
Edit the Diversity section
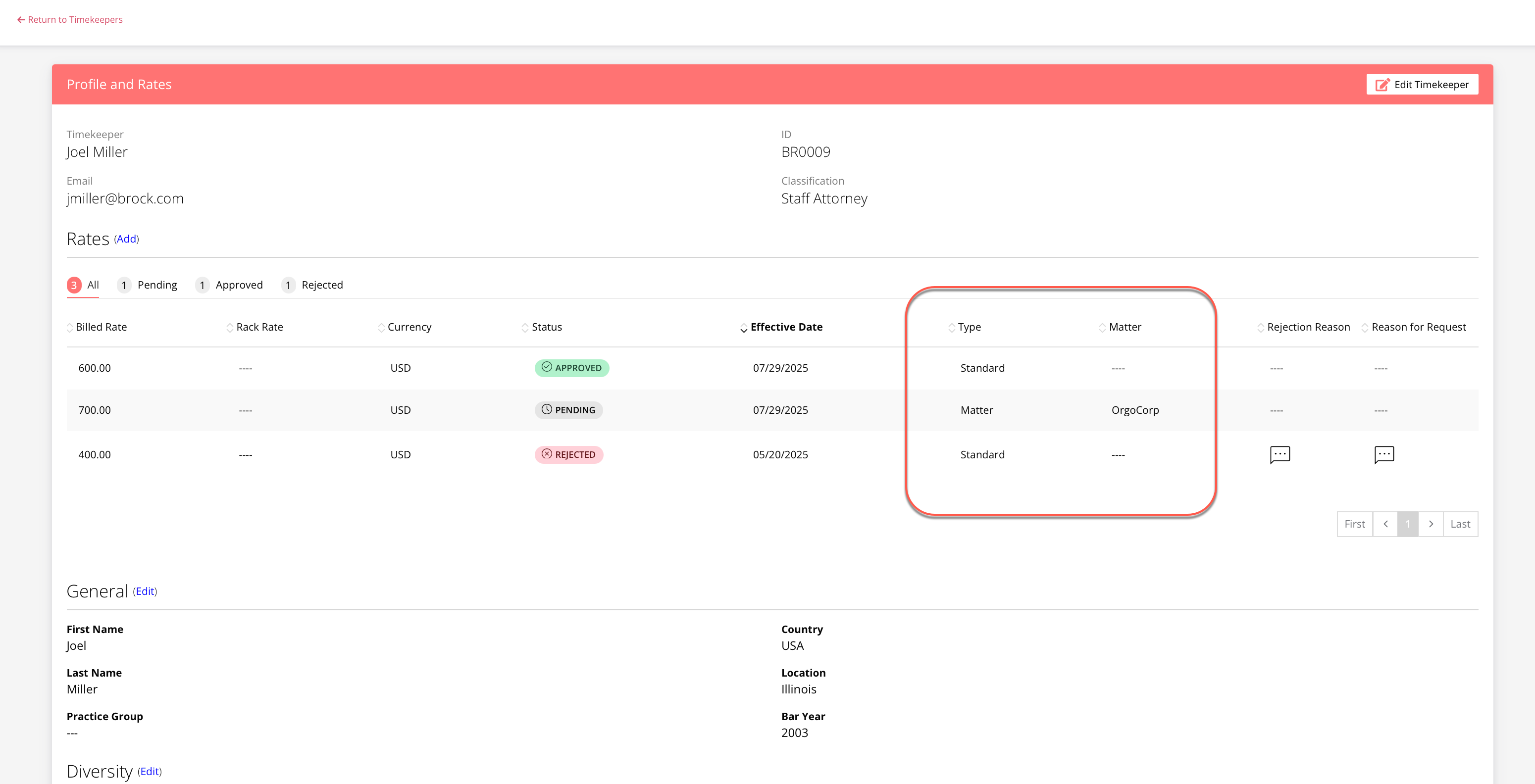pyautogui.click(x=150, y=772)
